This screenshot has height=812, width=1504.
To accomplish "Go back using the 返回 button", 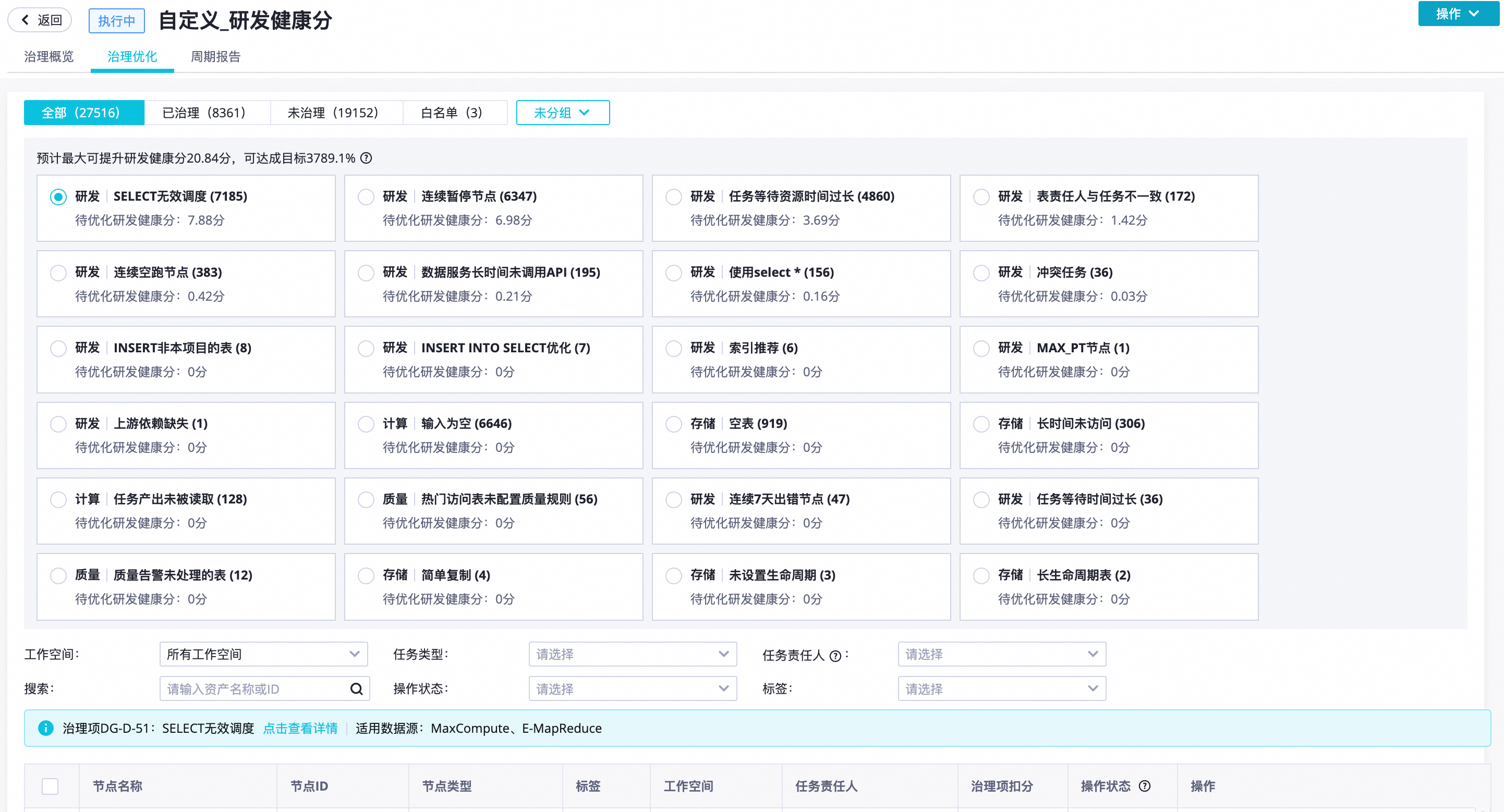I will click(40, 20).
